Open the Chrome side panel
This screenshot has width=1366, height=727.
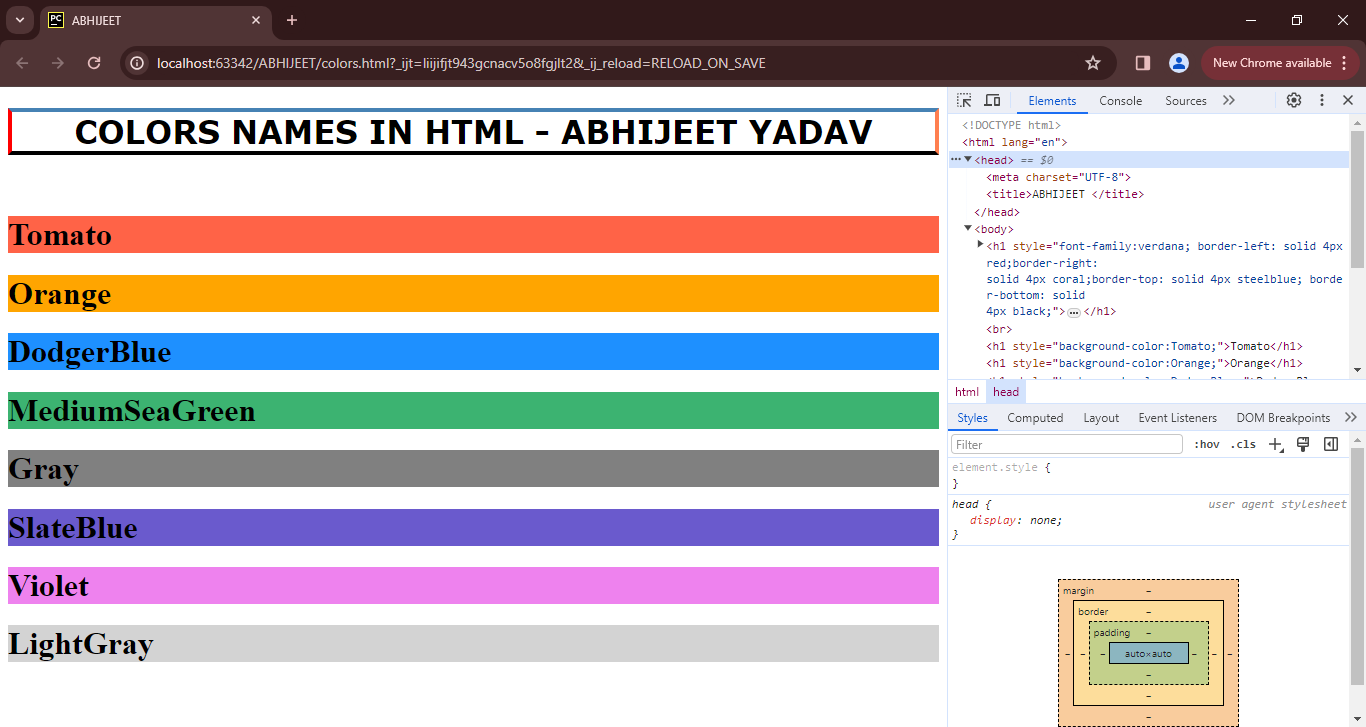1143,63
